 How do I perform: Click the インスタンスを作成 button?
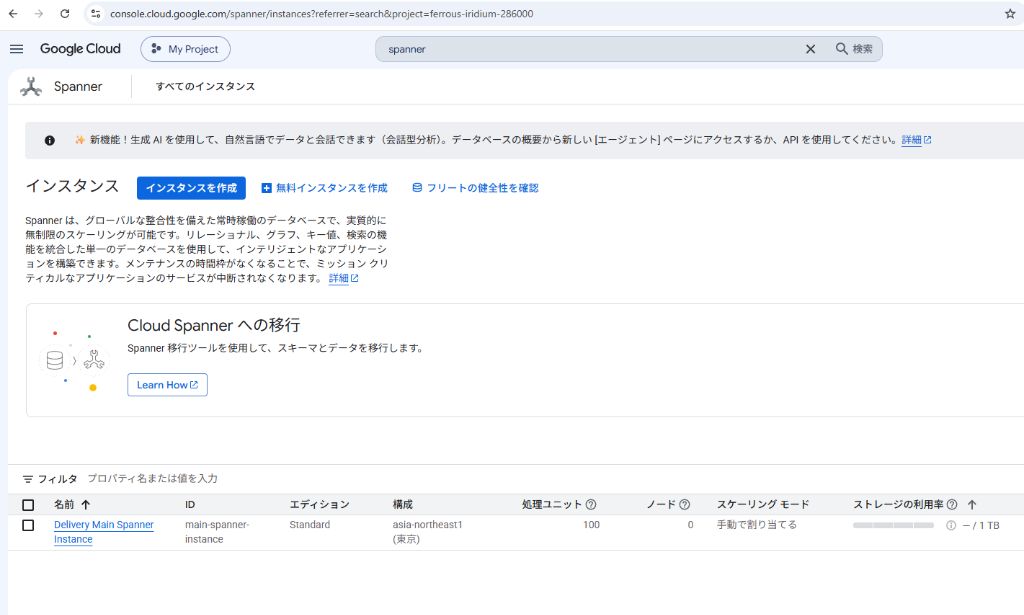click(191, 188)
